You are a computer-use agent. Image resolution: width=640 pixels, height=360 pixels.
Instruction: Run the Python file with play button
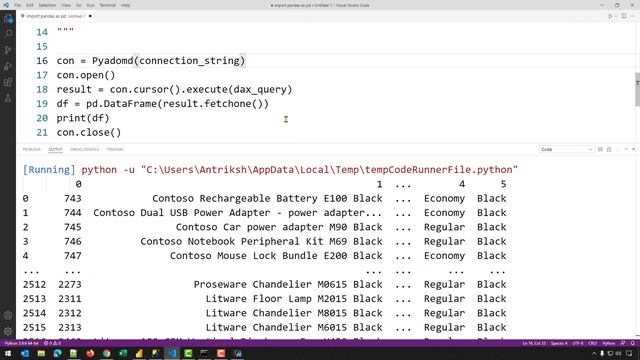610,16
